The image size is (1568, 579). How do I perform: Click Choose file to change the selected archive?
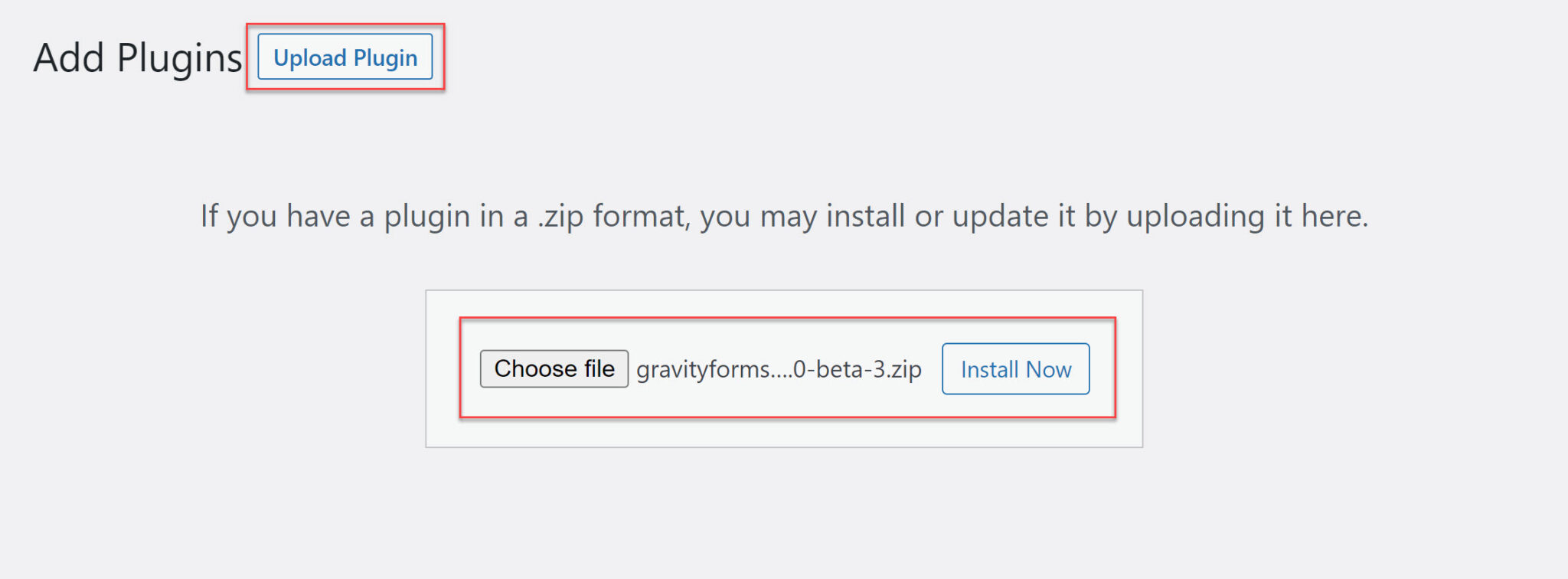tap(553, 368)
